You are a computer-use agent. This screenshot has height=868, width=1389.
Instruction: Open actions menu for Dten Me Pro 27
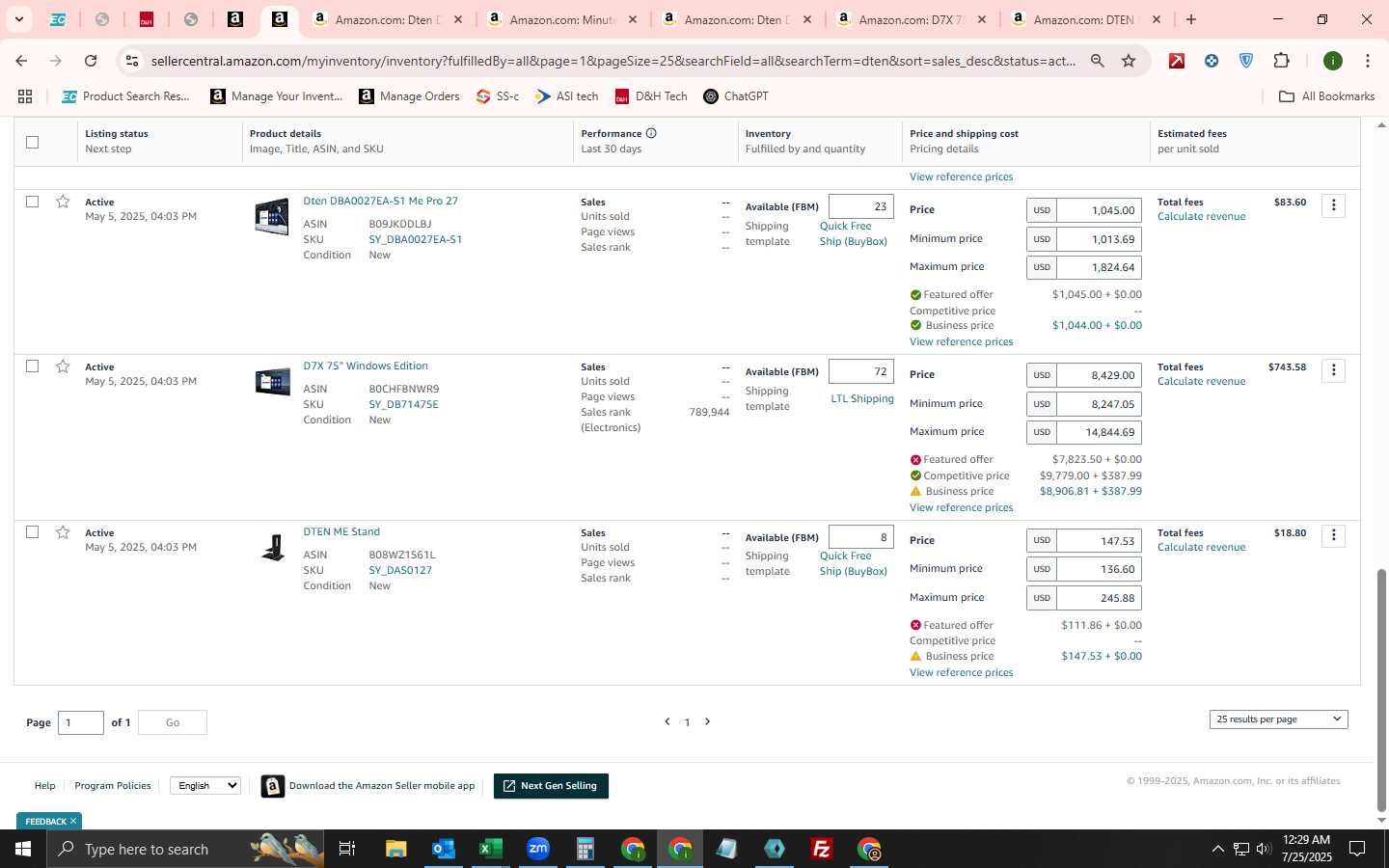coord(1333,205)
